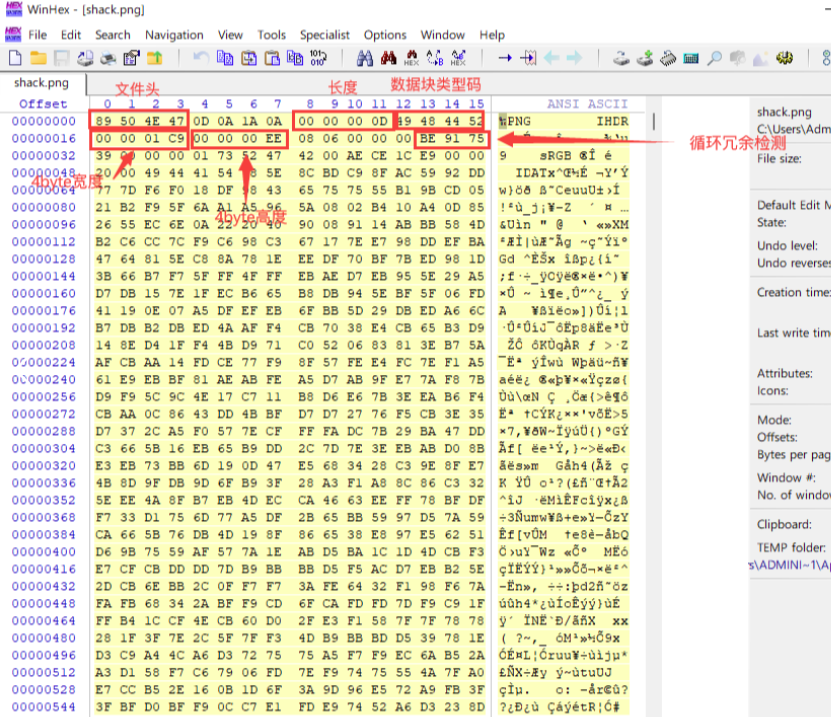
Task: Open the Navigation menu
Action: pos(174,34)
